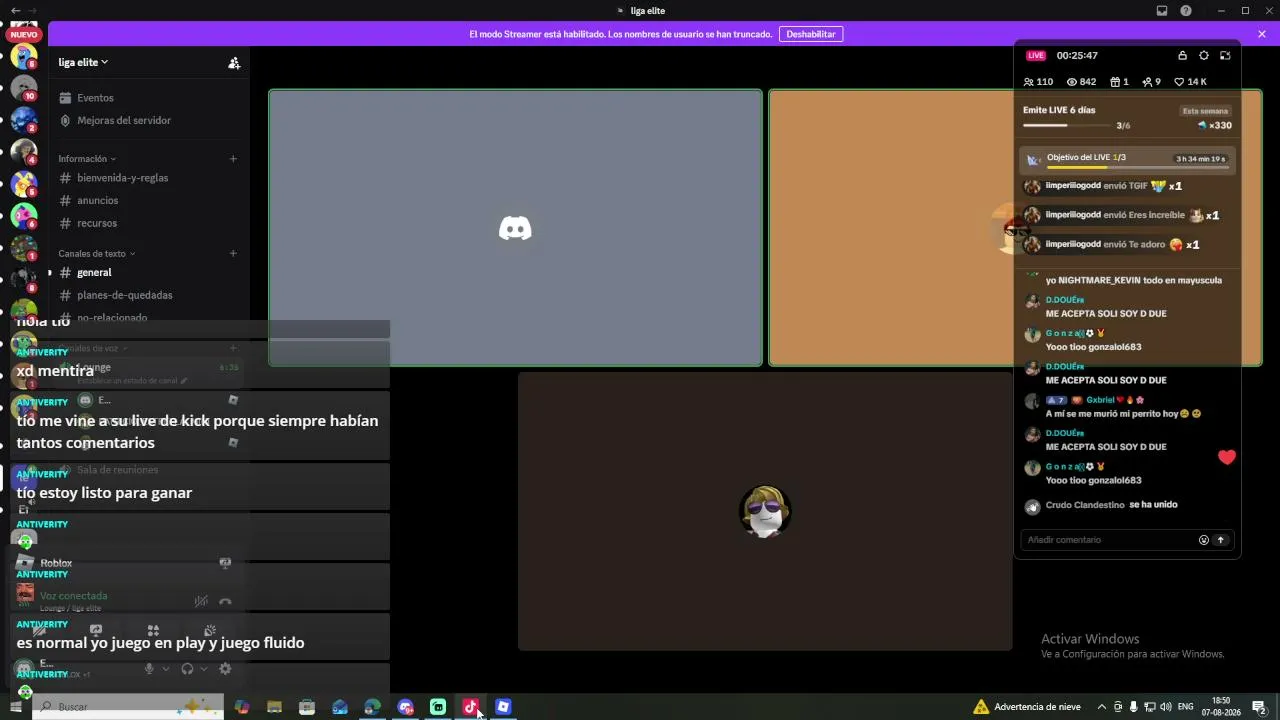Switch to Discord in the taskbar
Screen dimensions: 1280x720
click(x=405, y=707)
